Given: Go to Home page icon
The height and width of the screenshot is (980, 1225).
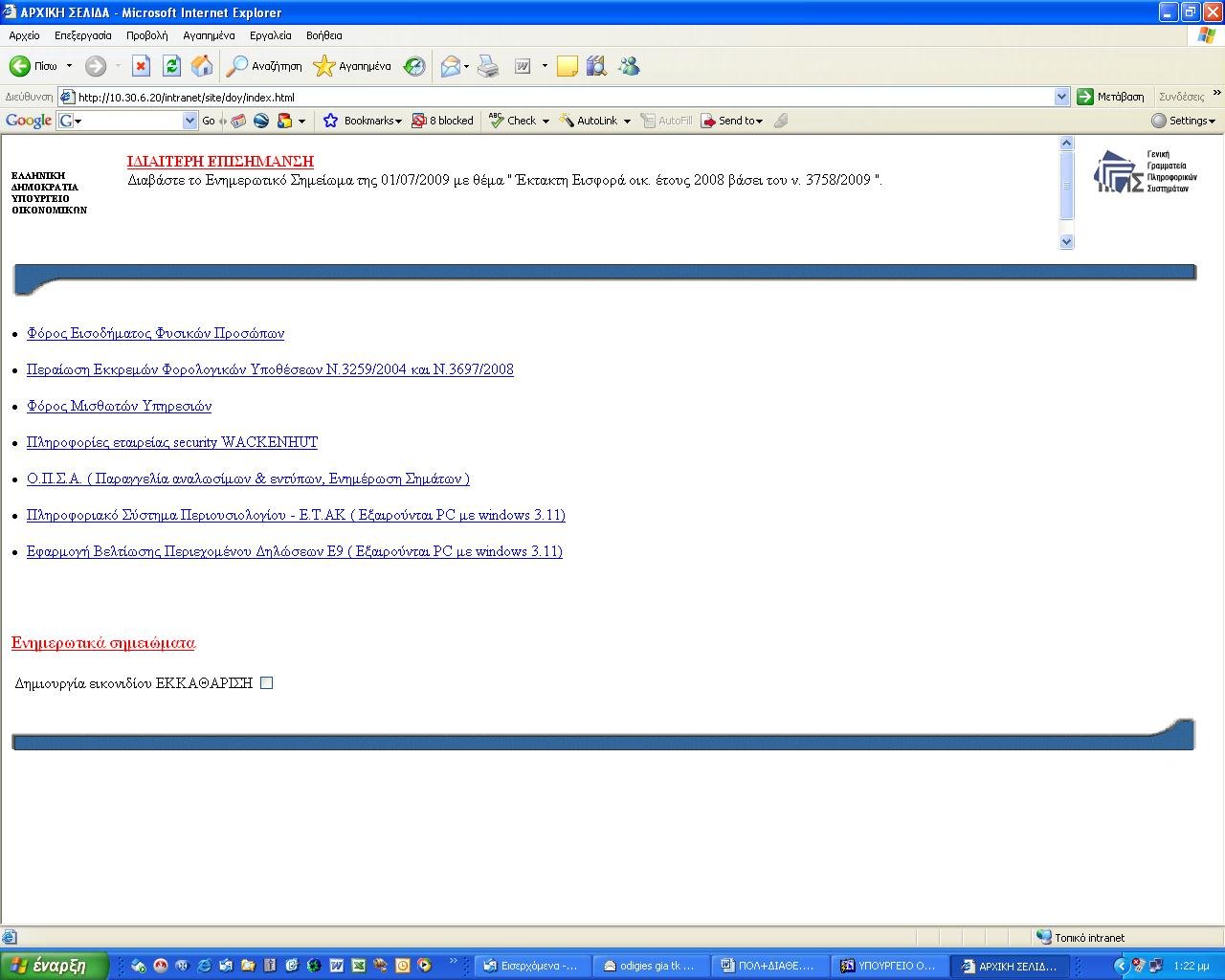Looking at the screenshot, I should [202, 66].
